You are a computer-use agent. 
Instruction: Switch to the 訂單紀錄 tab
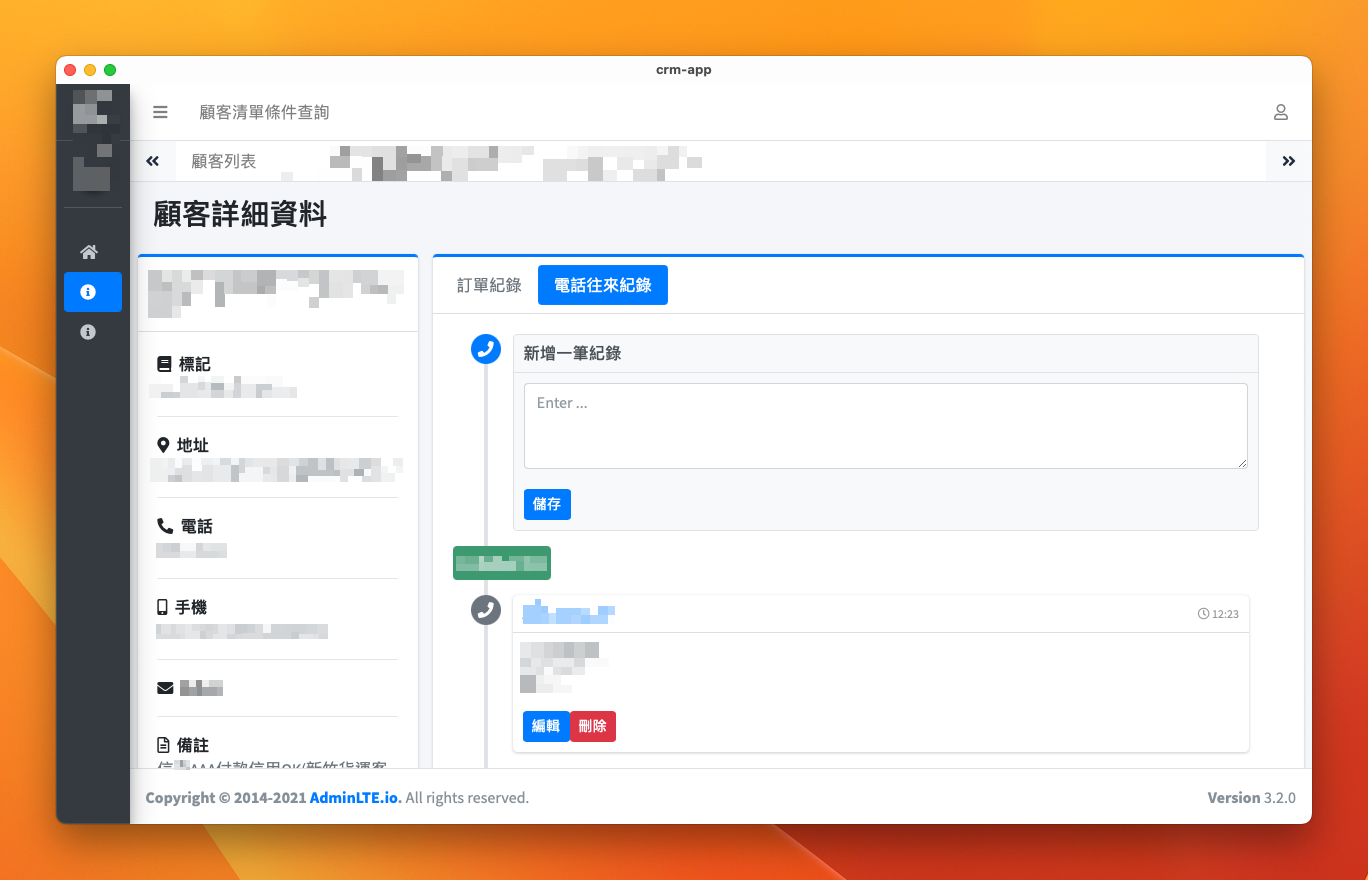[489, 285]
